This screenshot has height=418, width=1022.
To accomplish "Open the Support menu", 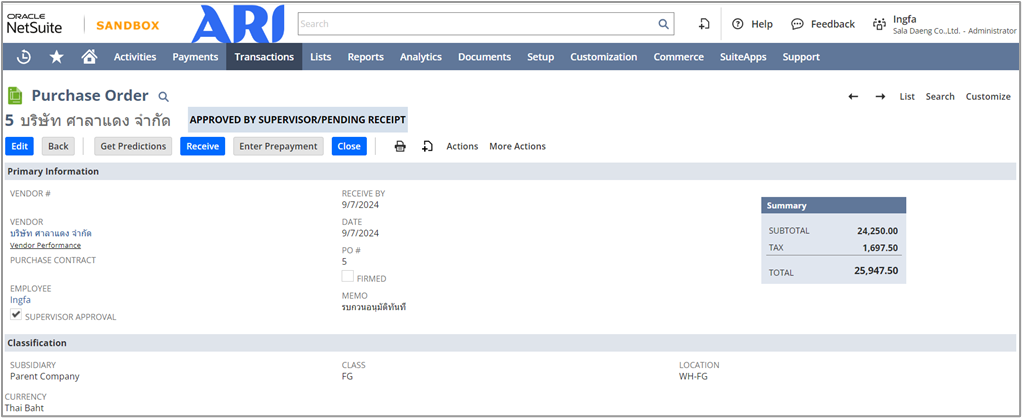I will [x=801, y=57].
